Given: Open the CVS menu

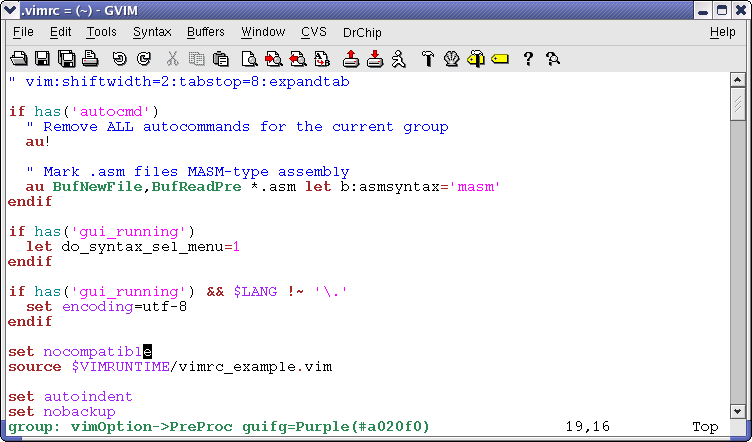Looking at the screenshot, I should coord(314,32).
